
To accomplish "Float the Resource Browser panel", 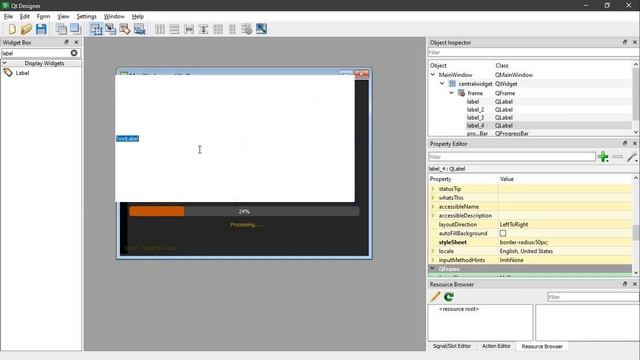I will coord(624,284).
